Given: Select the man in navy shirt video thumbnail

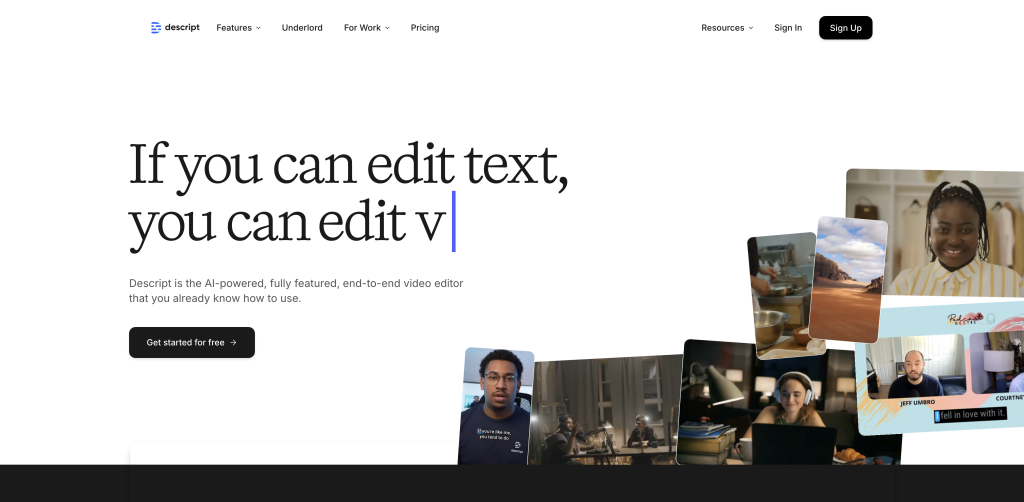Looking at the screenshot, I should pos(495,406).
